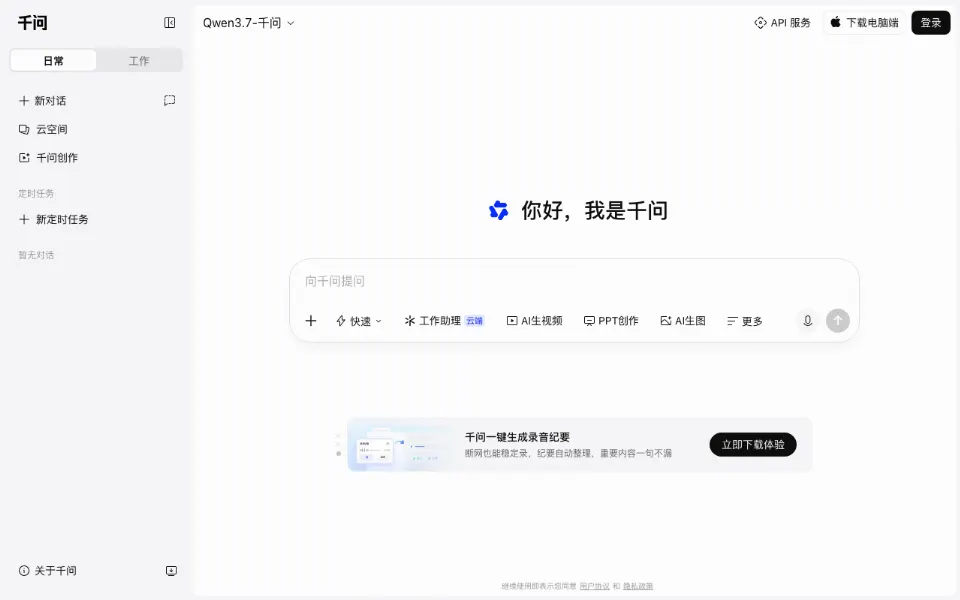The height and width of the screenshot is (600, 960).
Task: Click 下载电脑端 download button
Action: 864,23
